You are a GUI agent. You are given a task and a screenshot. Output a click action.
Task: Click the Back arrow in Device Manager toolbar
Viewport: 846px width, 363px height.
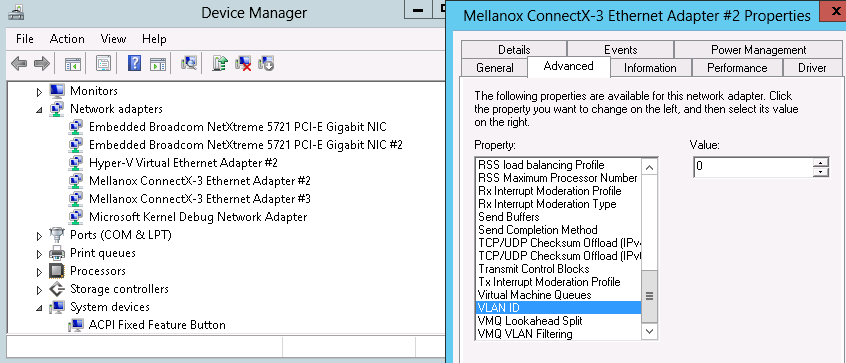click(19, 64)
